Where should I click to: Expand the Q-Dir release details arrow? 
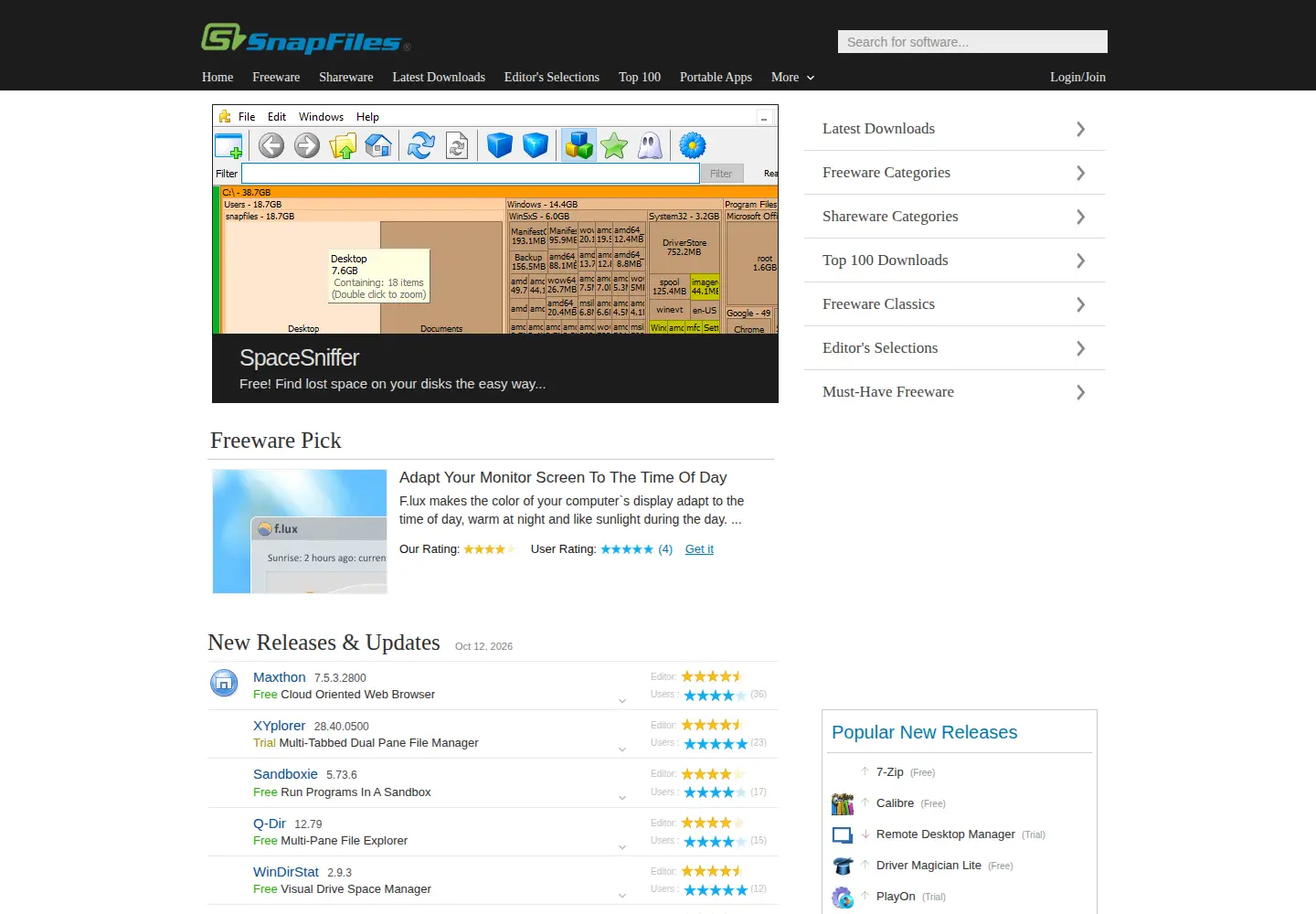pyautogui.click(x=622, y=847)
